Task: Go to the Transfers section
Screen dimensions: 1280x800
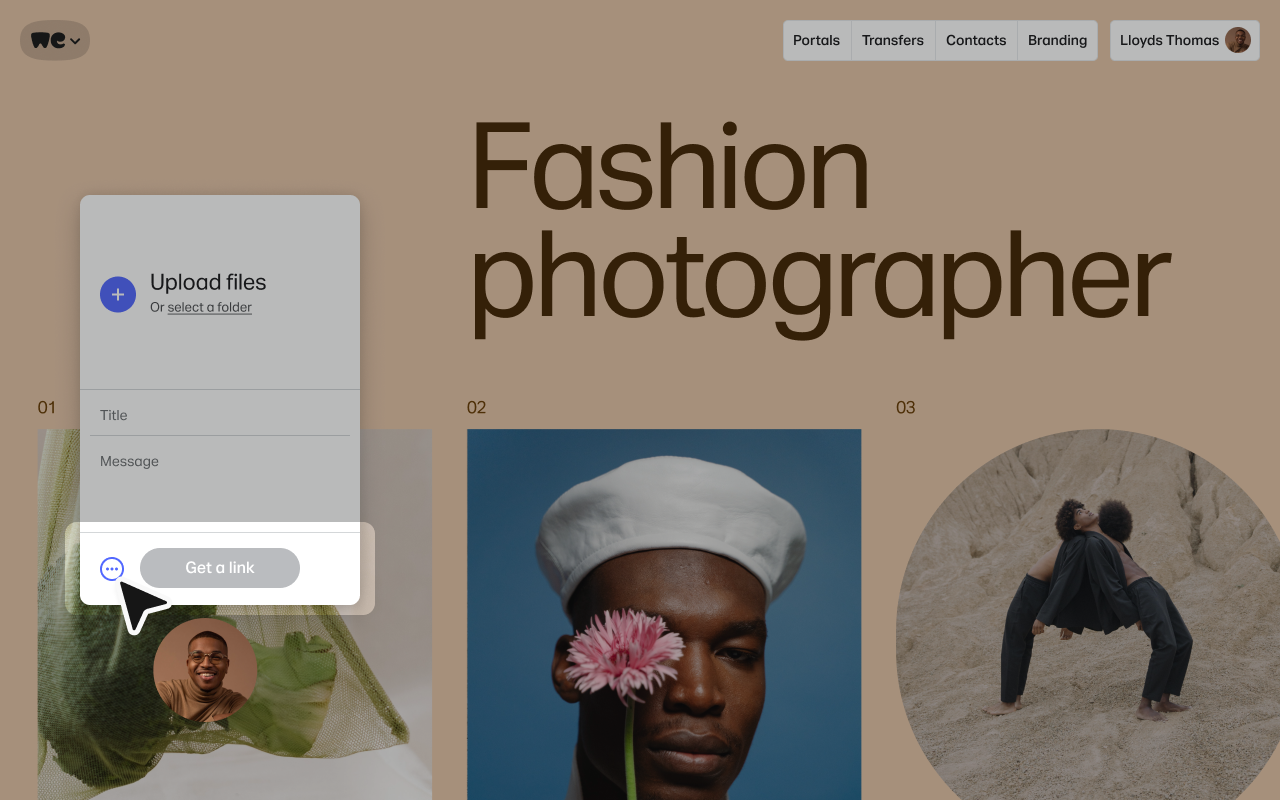Action: (892, 40)
